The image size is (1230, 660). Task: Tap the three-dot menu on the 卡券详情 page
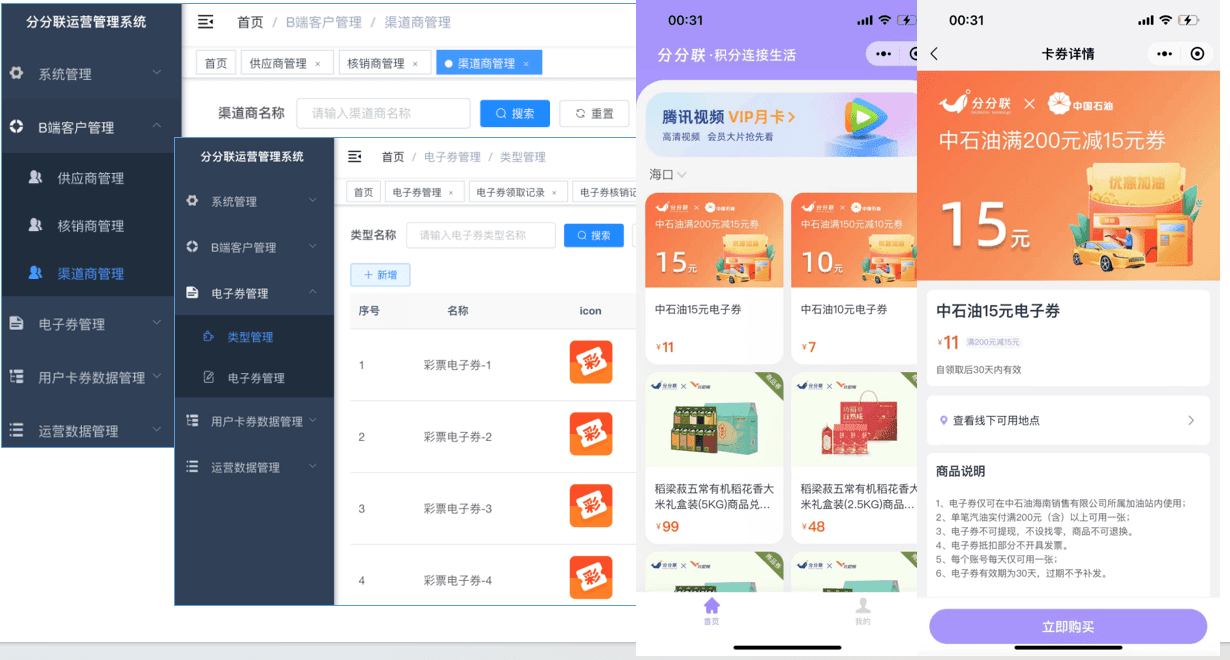[x=1164, y=54]
